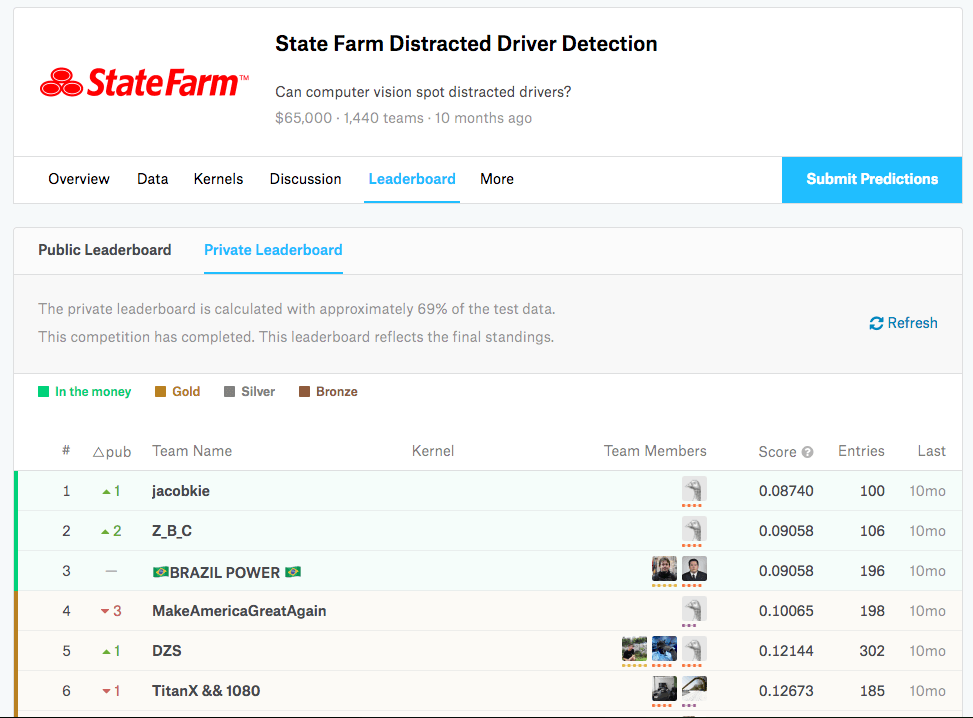This screenshot has height=718, width=973.
Task: Open the BRAZIL POWER team link
Action: point(226,572)
